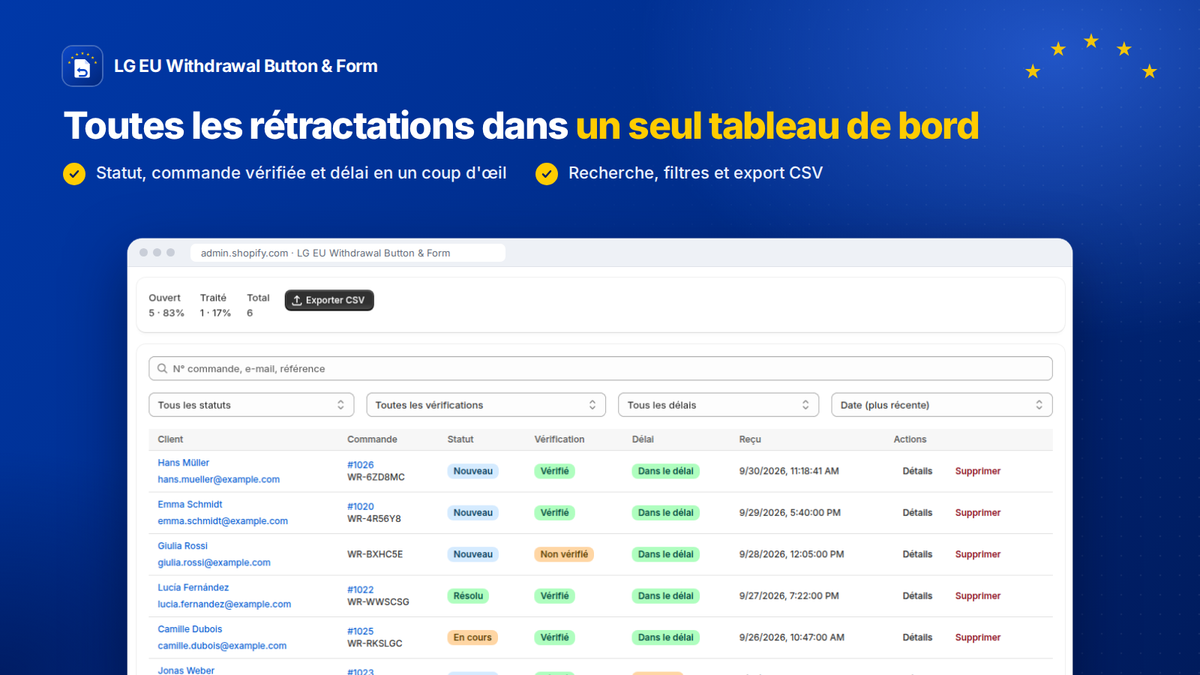1200x675 pixels.
Task: Open Détails for Giulia Rossi row
Action: click(917, 554)
